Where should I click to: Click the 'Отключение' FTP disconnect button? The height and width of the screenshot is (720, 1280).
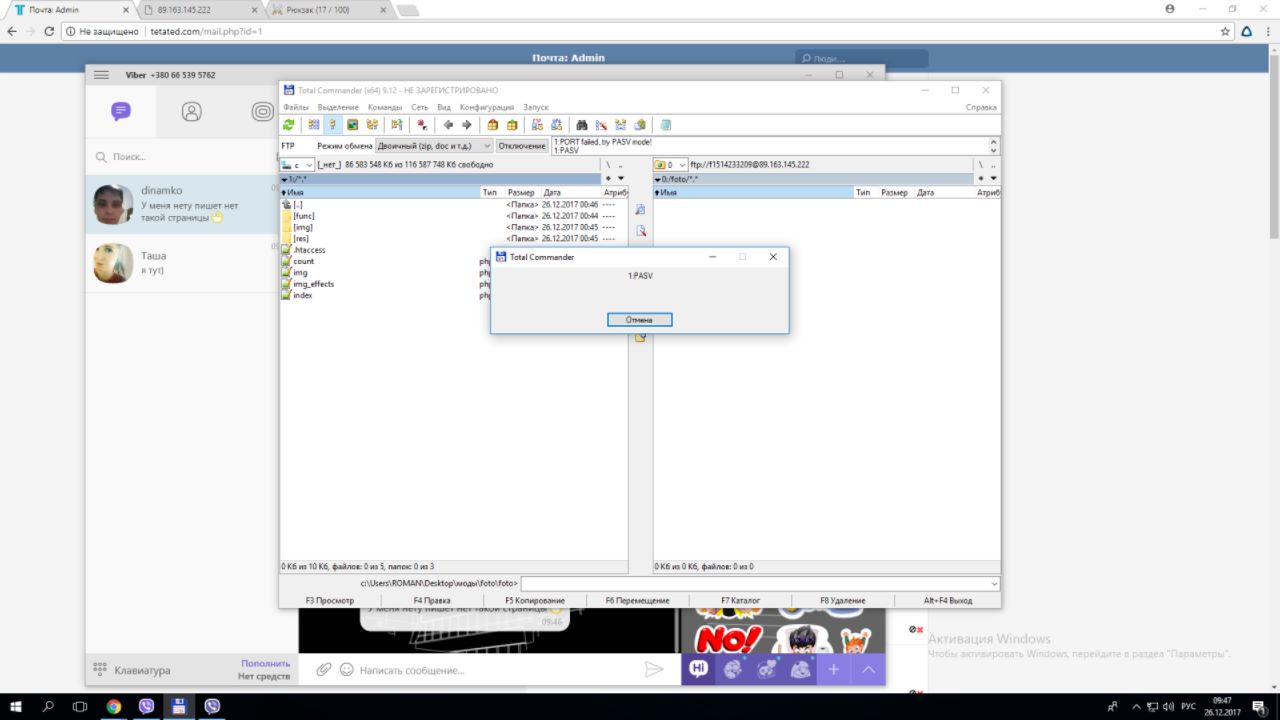point(522,146)
